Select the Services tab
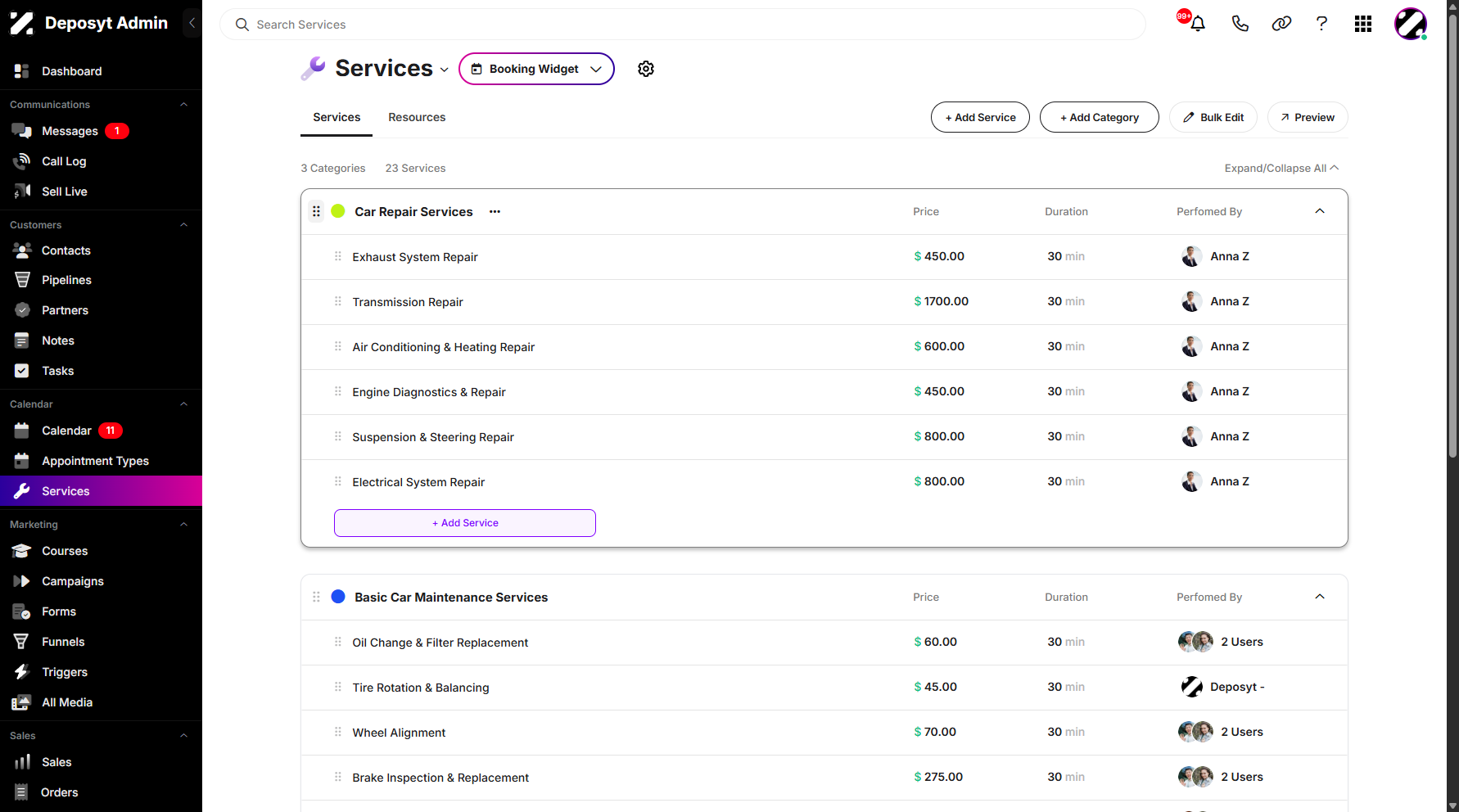The height and width of the screenshot is (812, 1459). click(337, 117)
